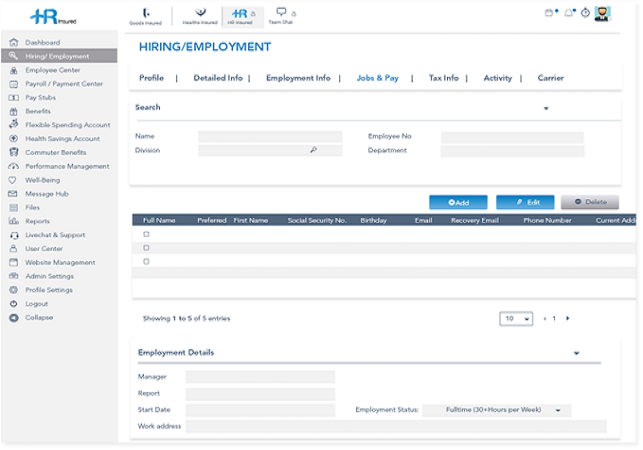This screenshot has width=643, height=450.
Task: Click the Delete button
Action: (590, 202)
